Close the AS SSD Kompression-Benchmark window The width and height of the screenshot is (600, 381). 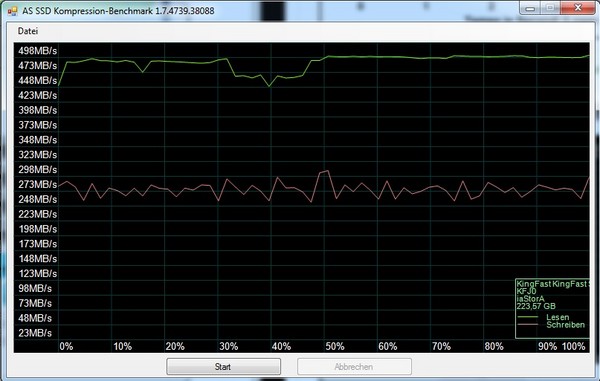click(578, 8)
